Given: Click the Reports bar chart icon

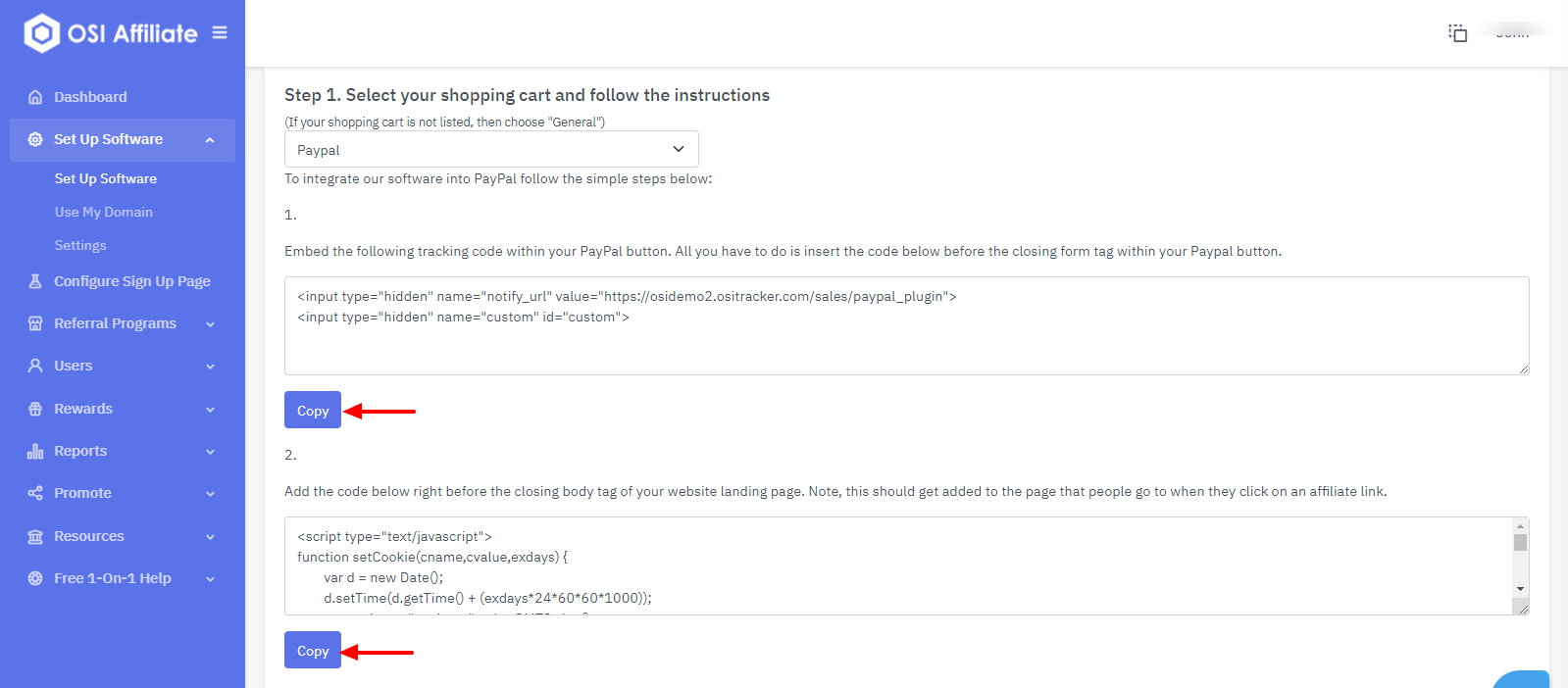Looking at the screenshot, I should pyautogui.click(x=35, y=451).
